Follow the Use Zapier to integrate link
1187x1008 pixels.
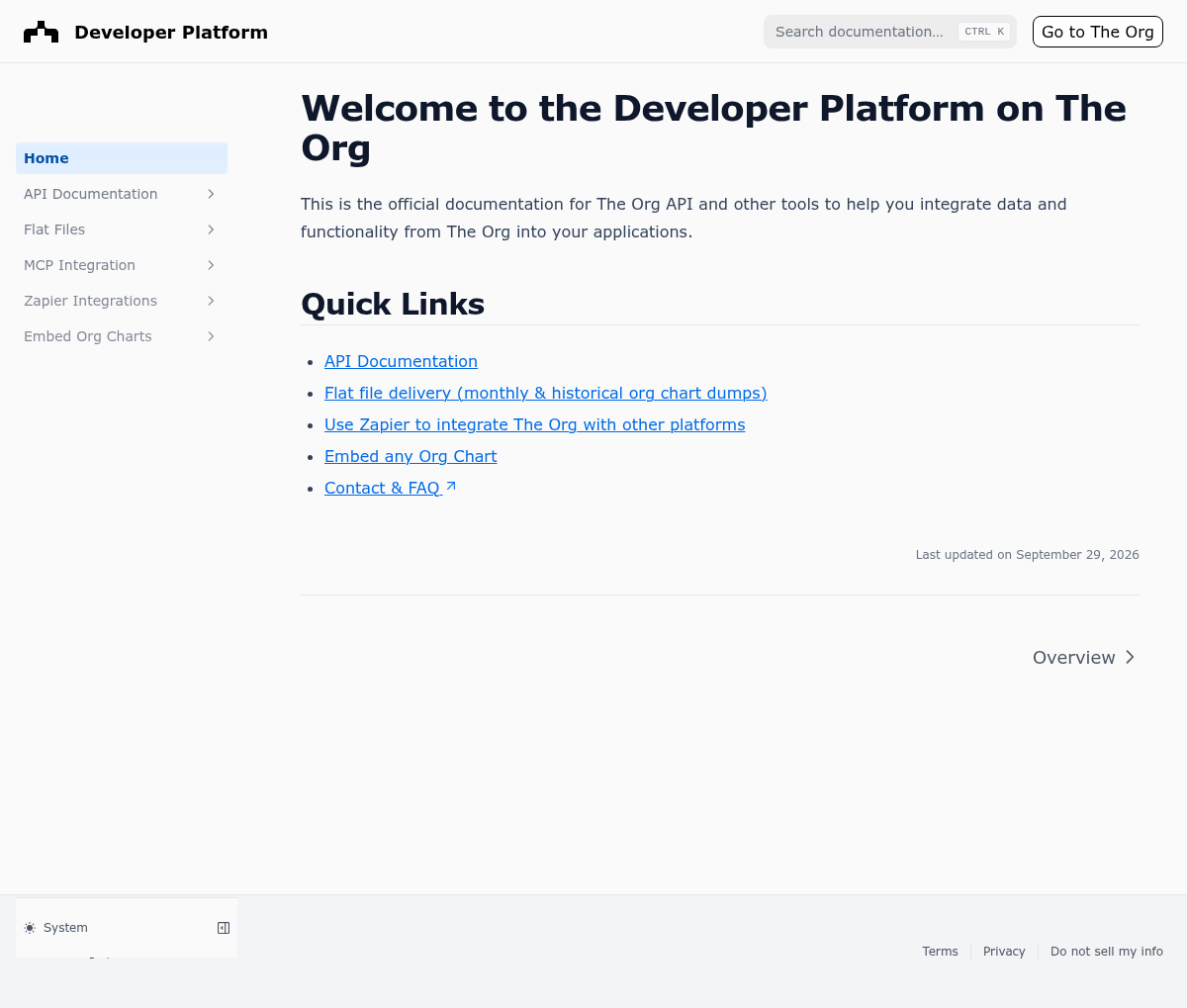(x=535, y=425)
